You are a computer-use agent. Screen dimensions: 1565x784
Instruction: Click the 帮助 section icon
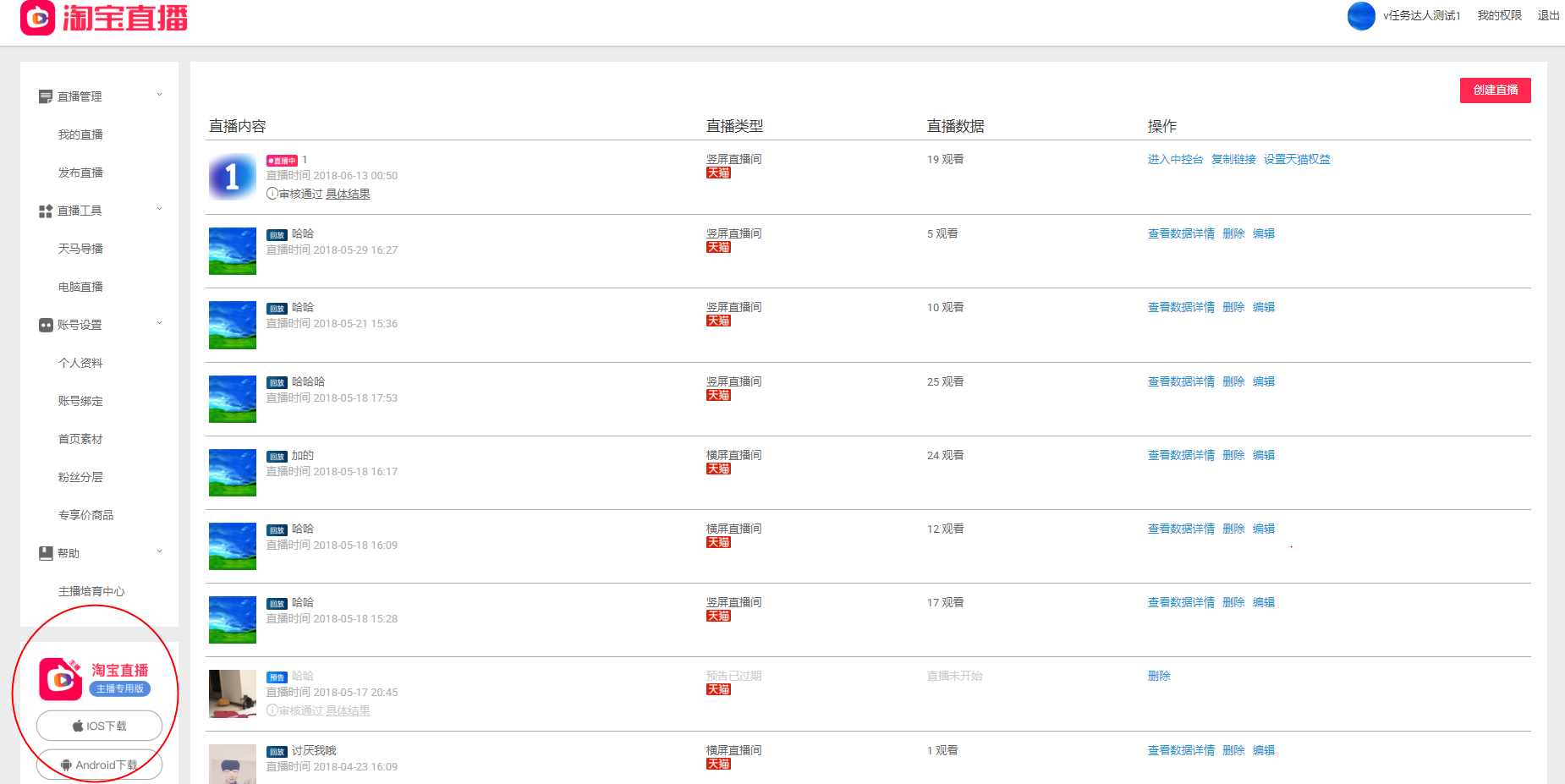coord(46,553)
